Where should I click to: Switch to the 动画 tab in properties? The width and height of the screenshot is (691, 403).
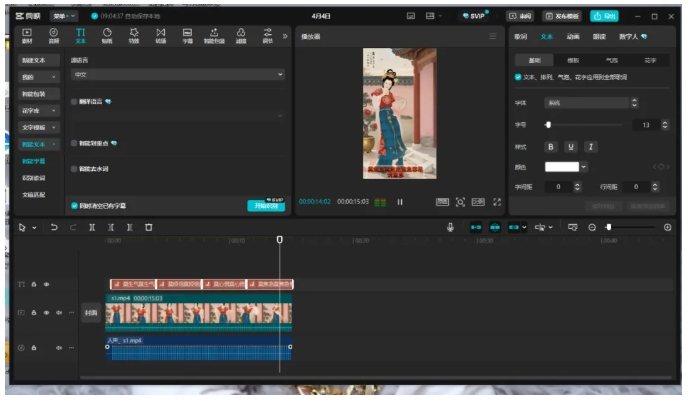pos(573,36)
